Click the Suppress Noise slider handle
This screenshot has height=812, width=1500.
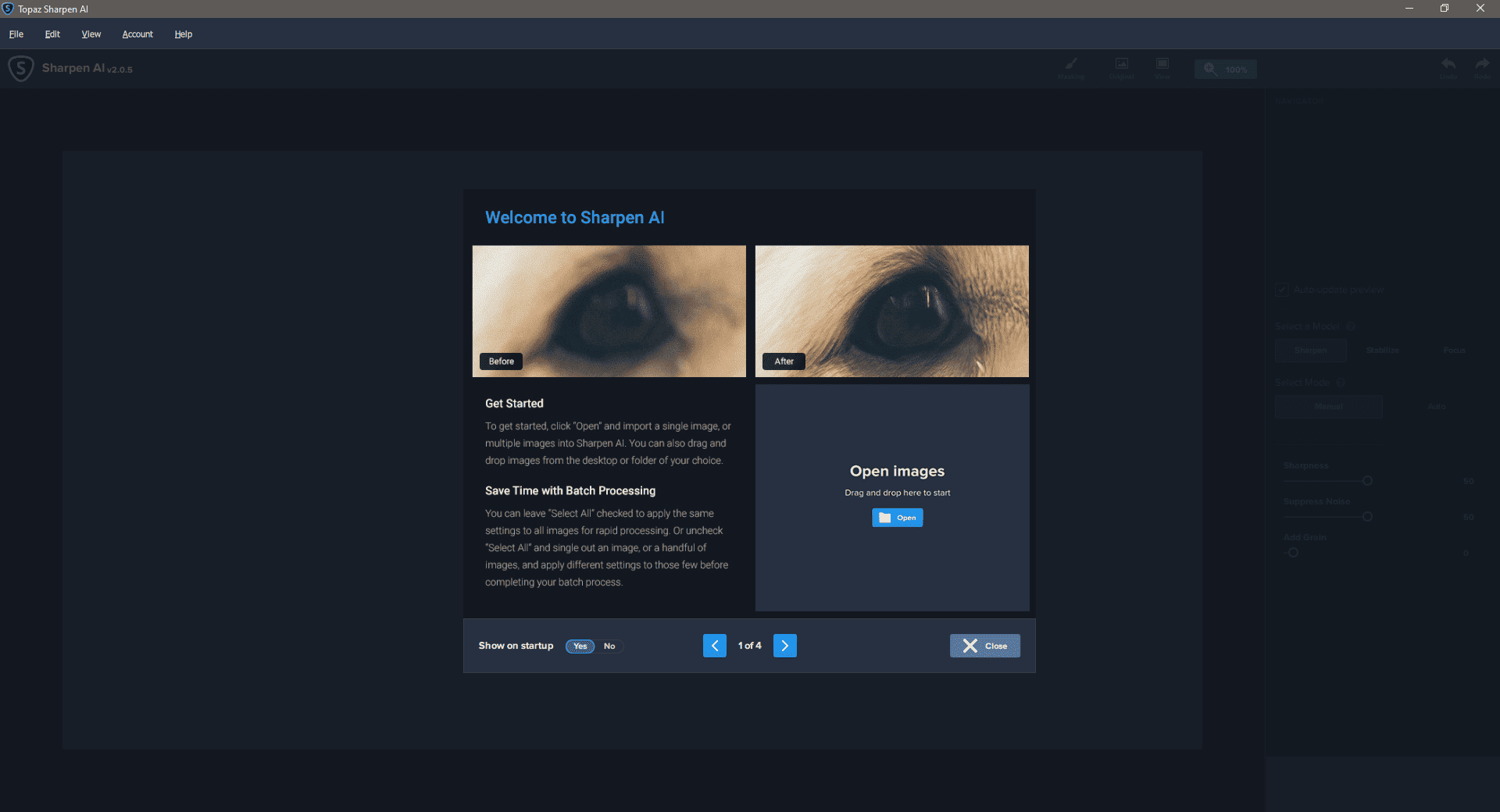[x=1367, y=517]
